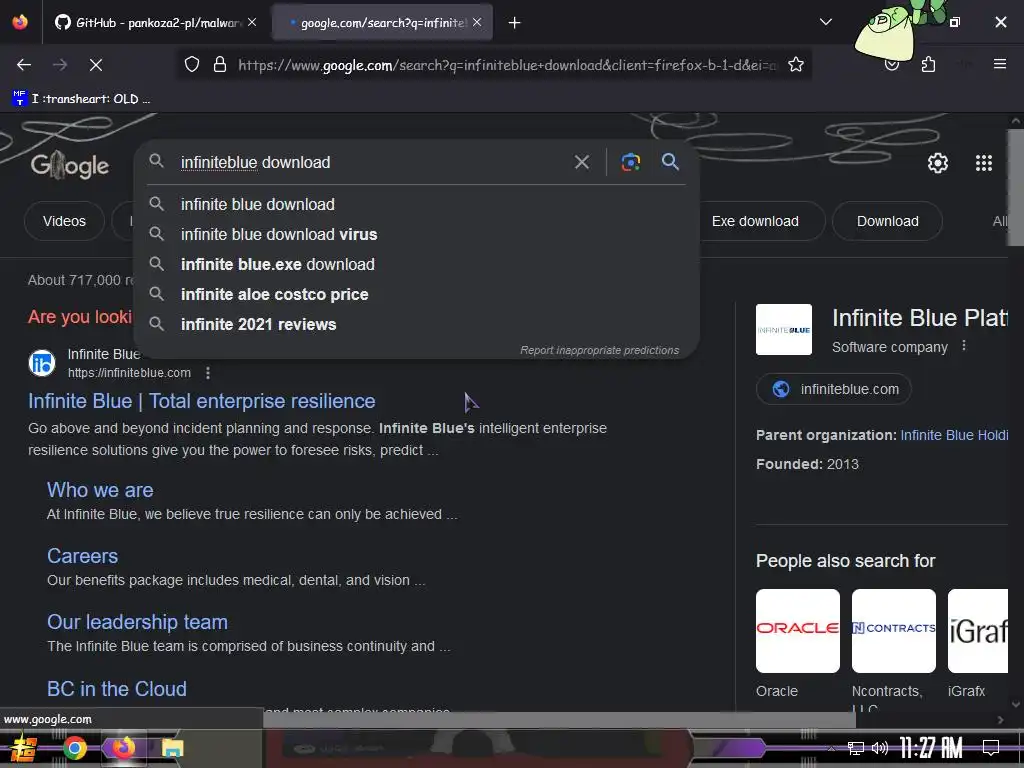The width and height of the screenshot is (1024, 768).
Task: Select the Download filter chip
Action: click(888, 221)
